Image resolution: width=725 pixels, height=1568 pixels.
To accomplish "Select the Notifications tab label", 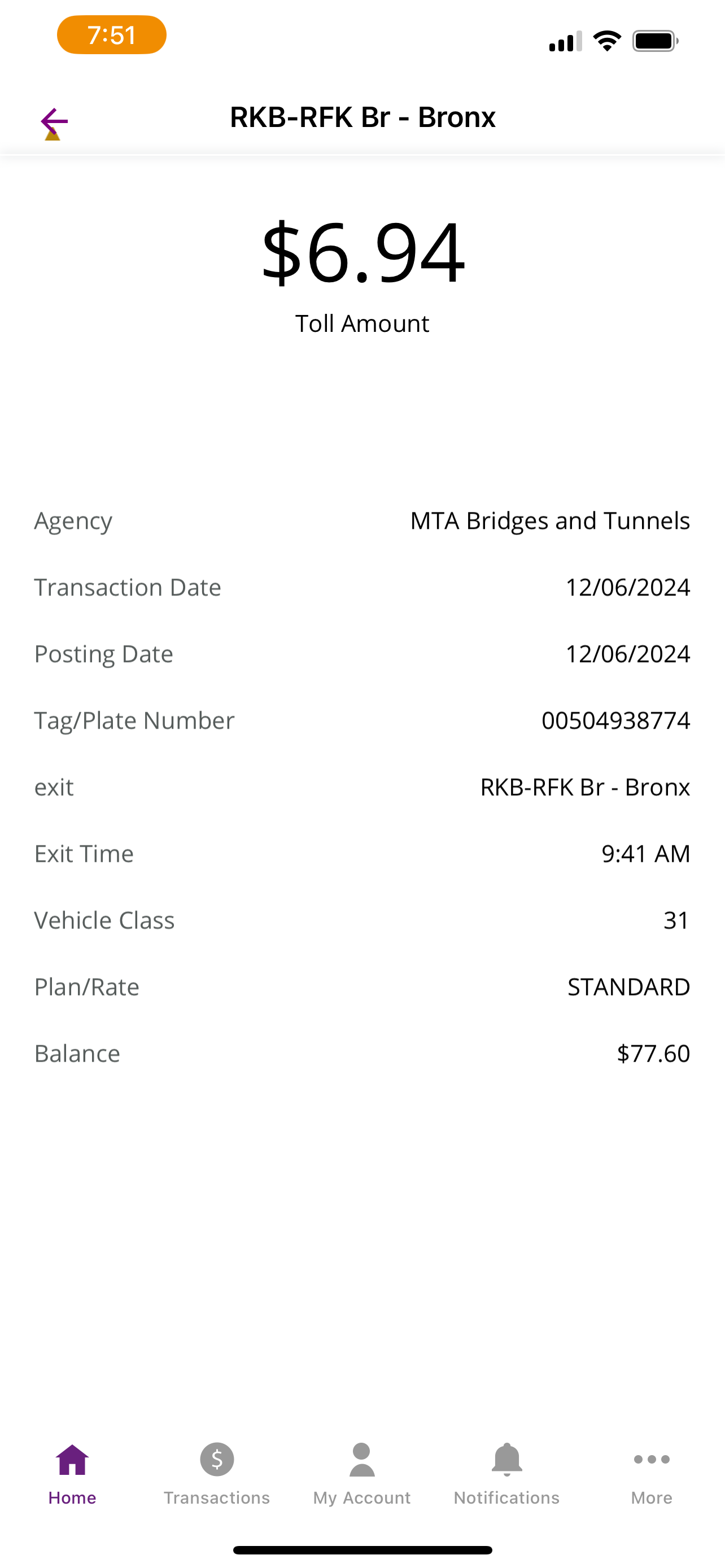I will (506, 1497).
